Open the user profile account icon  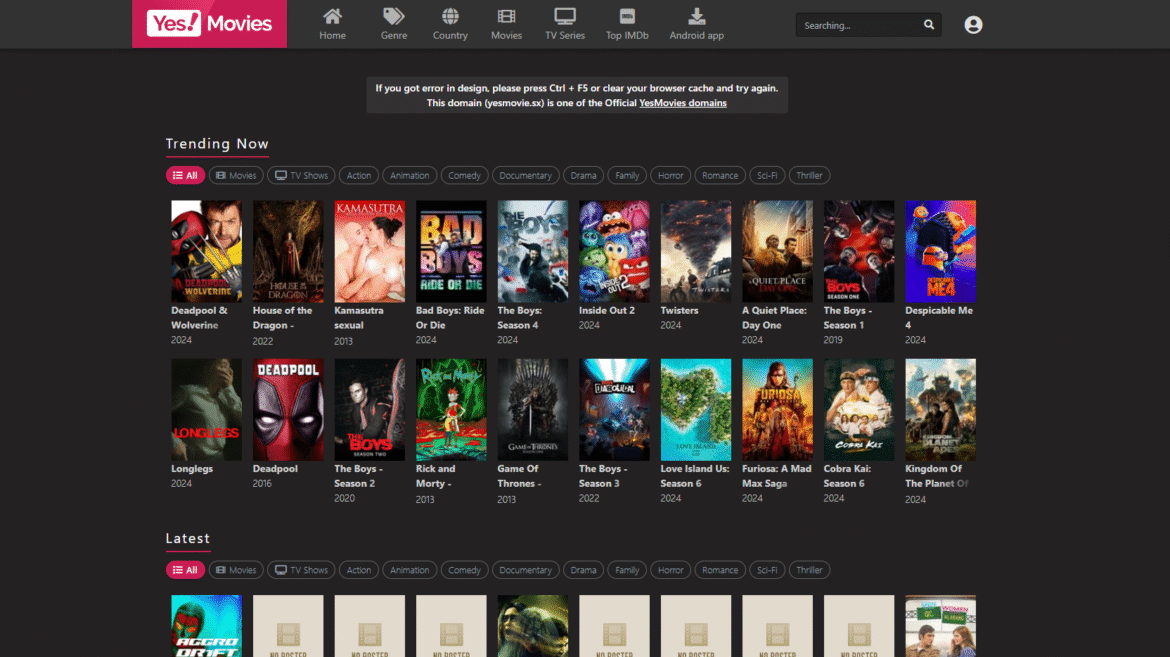point(973,25)
